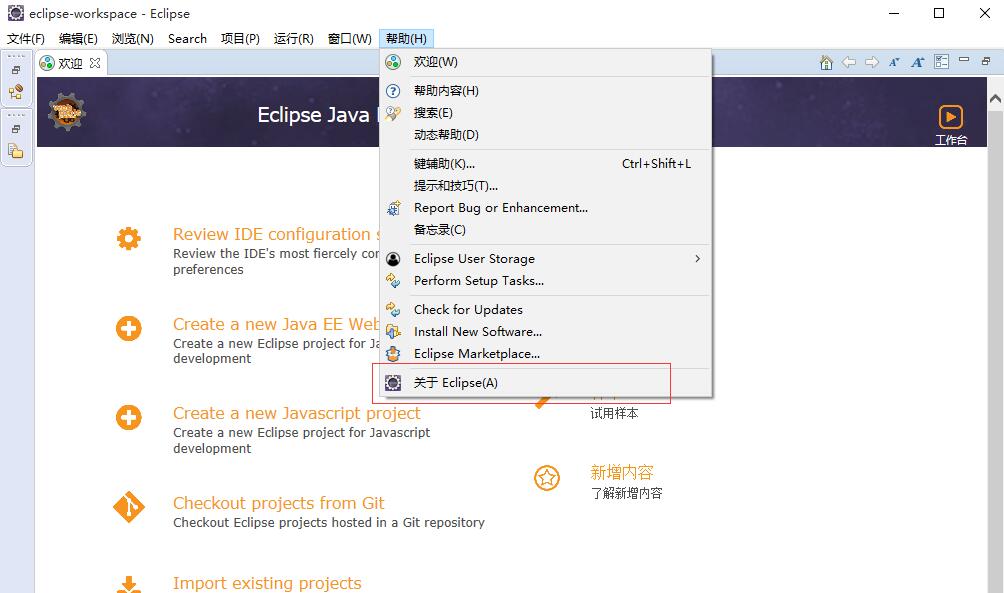Switch to the 欢迎 welcome tab
The height and width of the screenshot is (593, 1004).
70,63
